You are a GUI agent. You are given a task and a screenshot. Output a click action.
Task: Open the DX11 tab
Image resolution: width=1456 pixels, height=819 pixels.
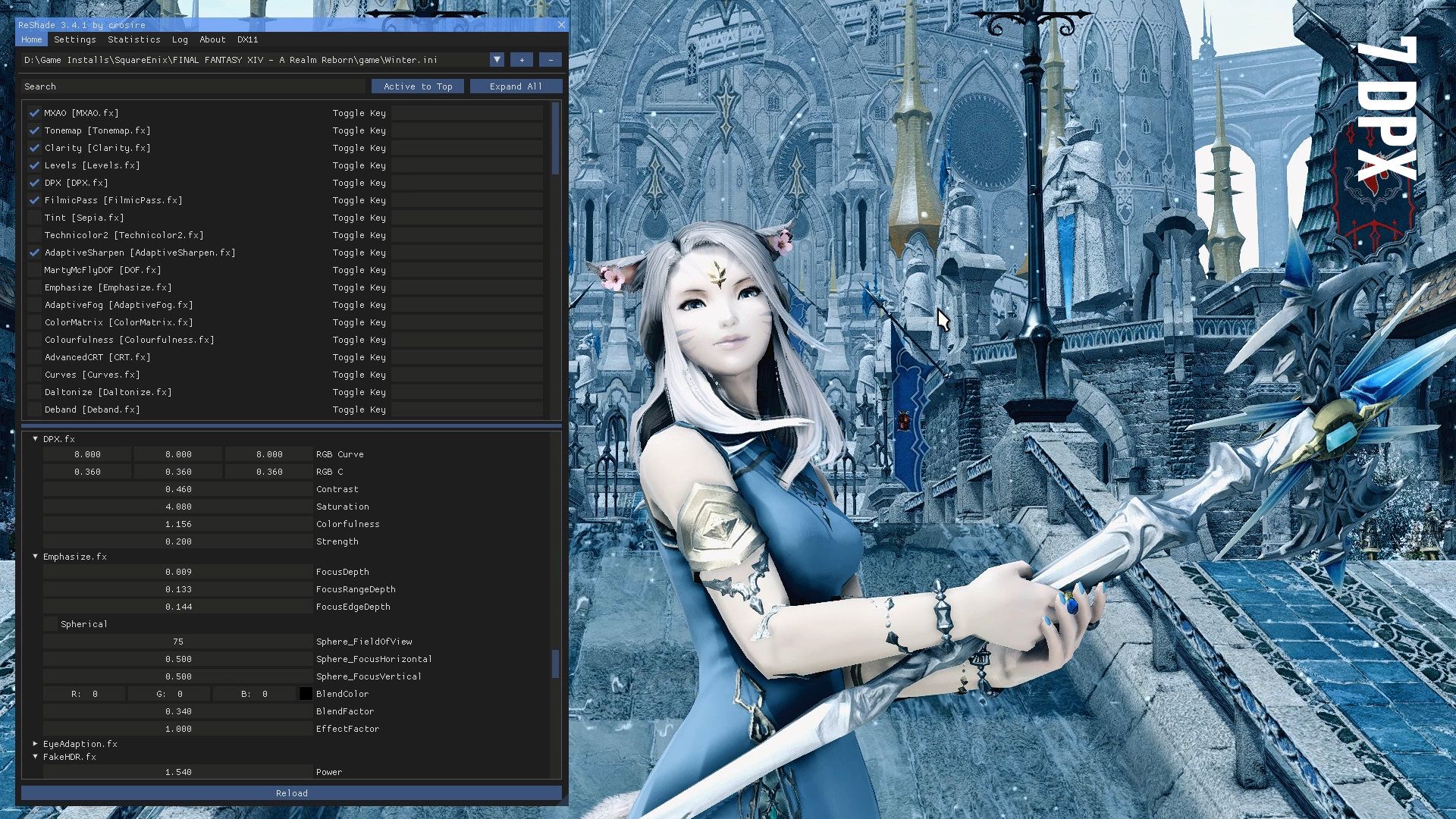(x=247, y=39)
